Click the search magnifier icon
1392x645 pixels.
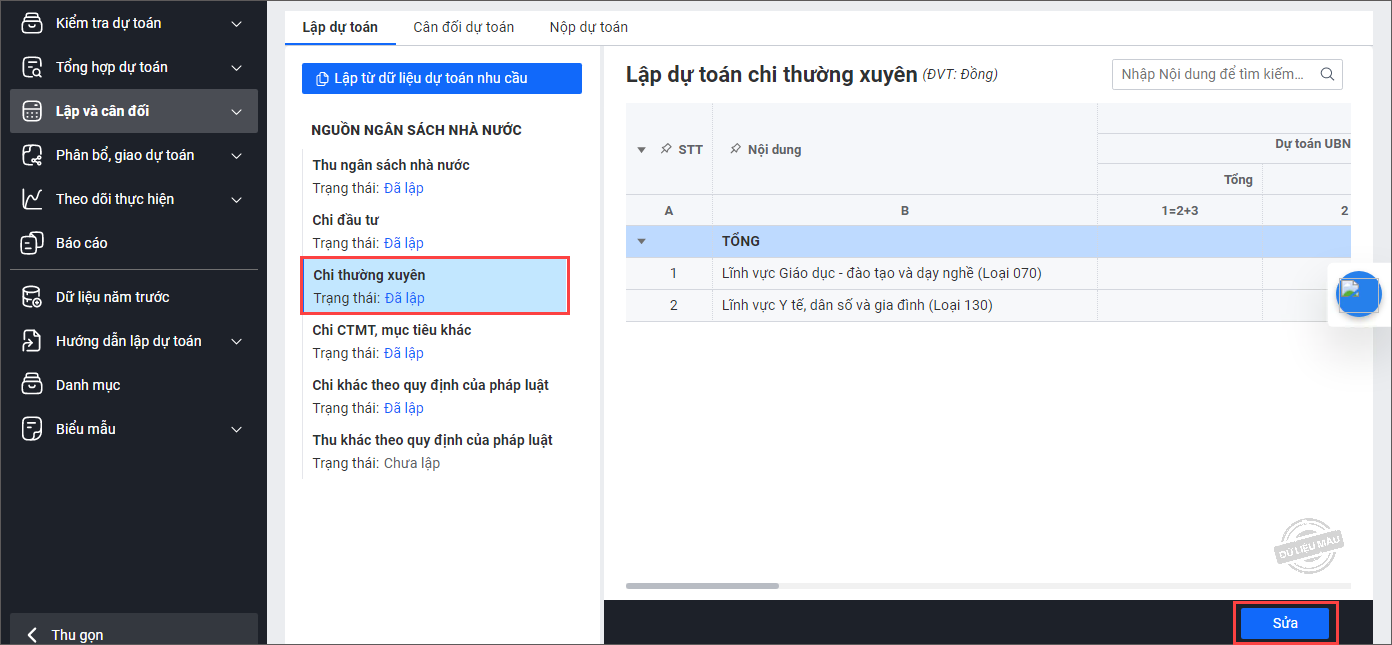click(x=1327, y=74)
